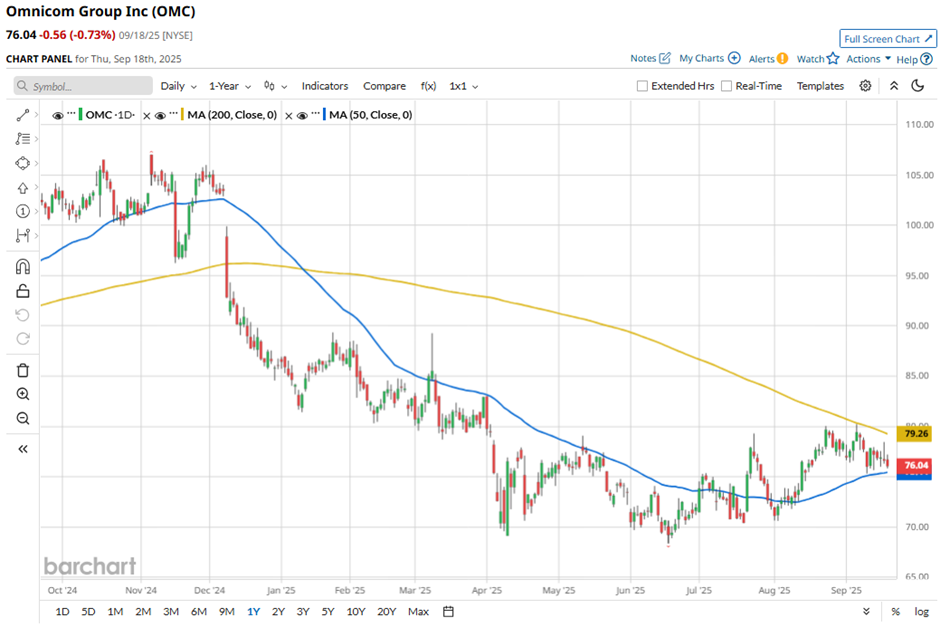Click the Symbol search field
The height and width of the screenshot is (627, 940).
(85, 86)
